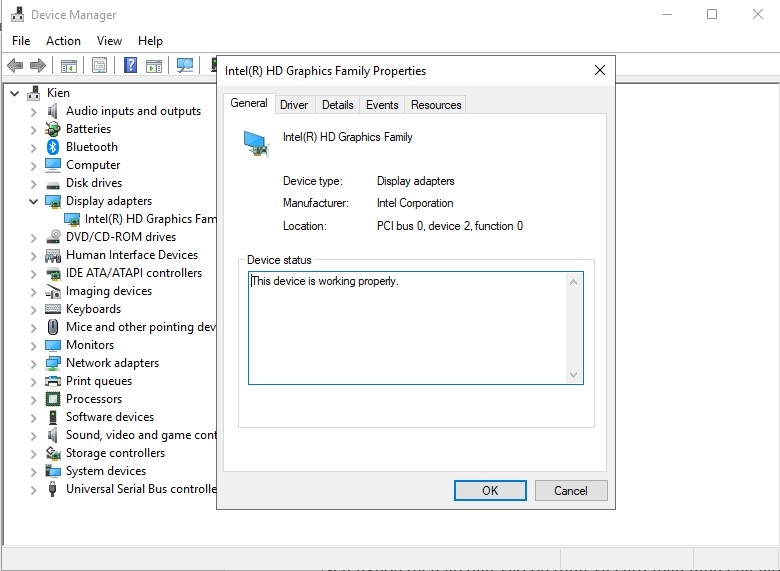Select the Monitors tree label
780x571 pixels.
tap(90, 345)
